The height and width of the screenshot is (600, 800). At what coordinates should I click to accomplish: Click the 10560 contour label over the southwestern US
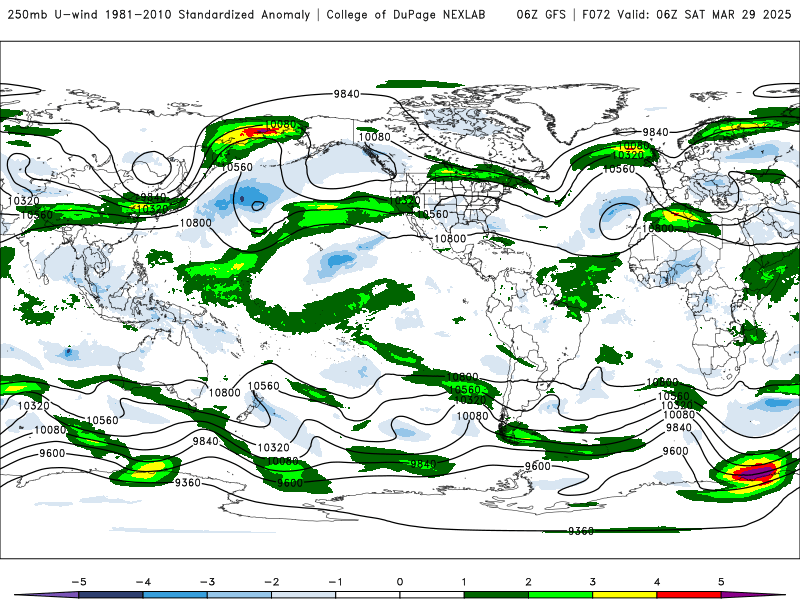[x=432, y=214]
